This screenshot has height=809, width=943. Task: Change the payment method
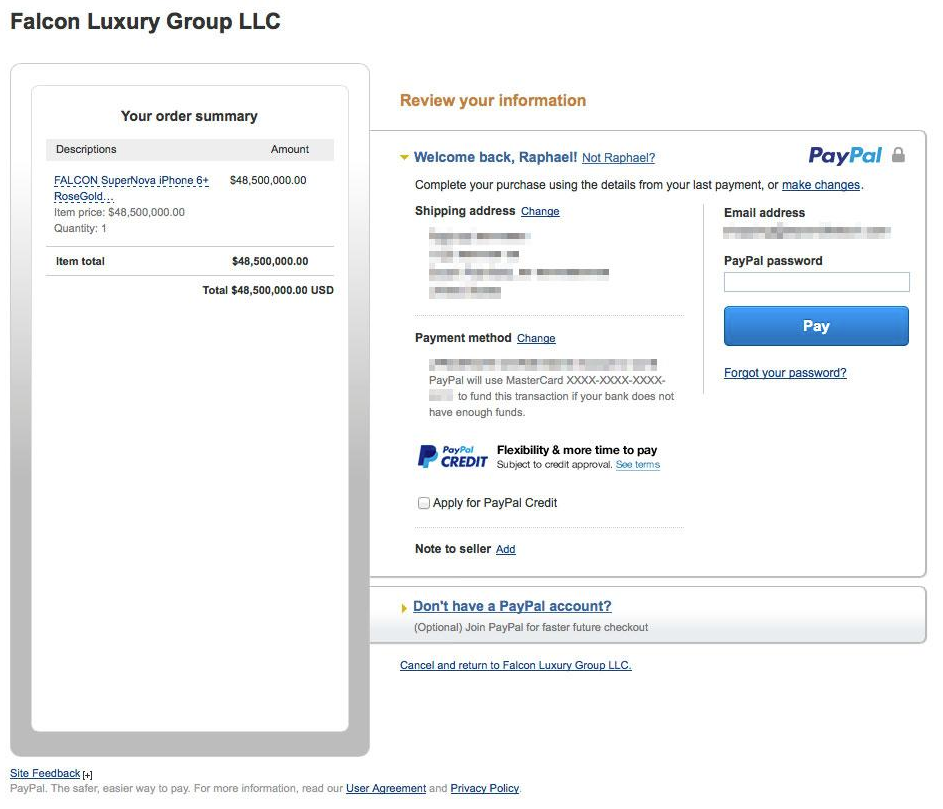536,338
